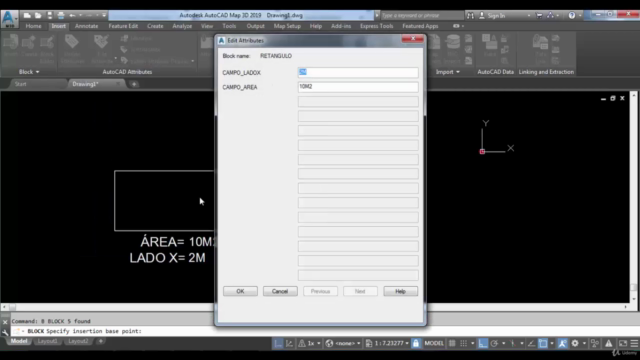Open the Annotate ribbon tab
640x360 pixels.
point(87,26)
